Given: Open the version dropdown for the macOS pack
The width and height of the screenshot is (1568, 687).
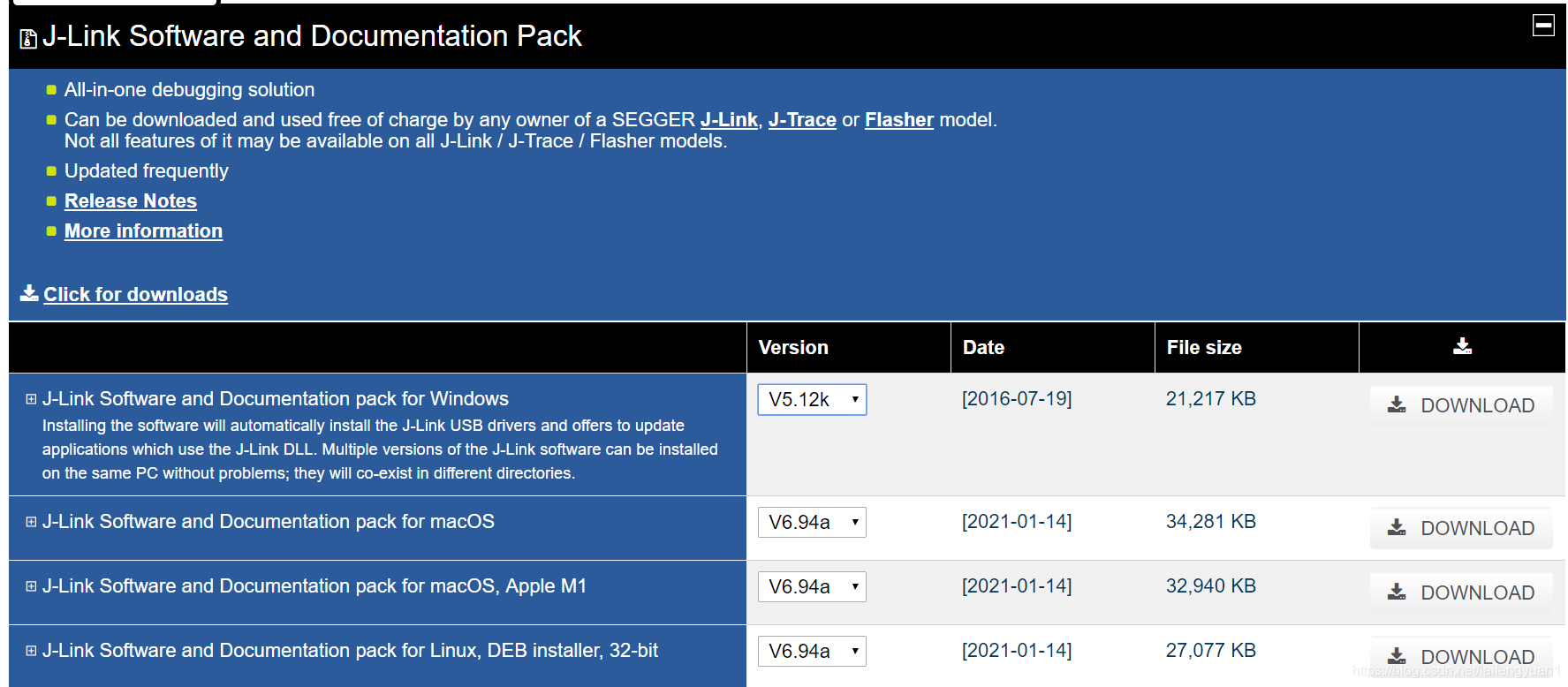Looking at the screenshot, I should pos(812,522).
